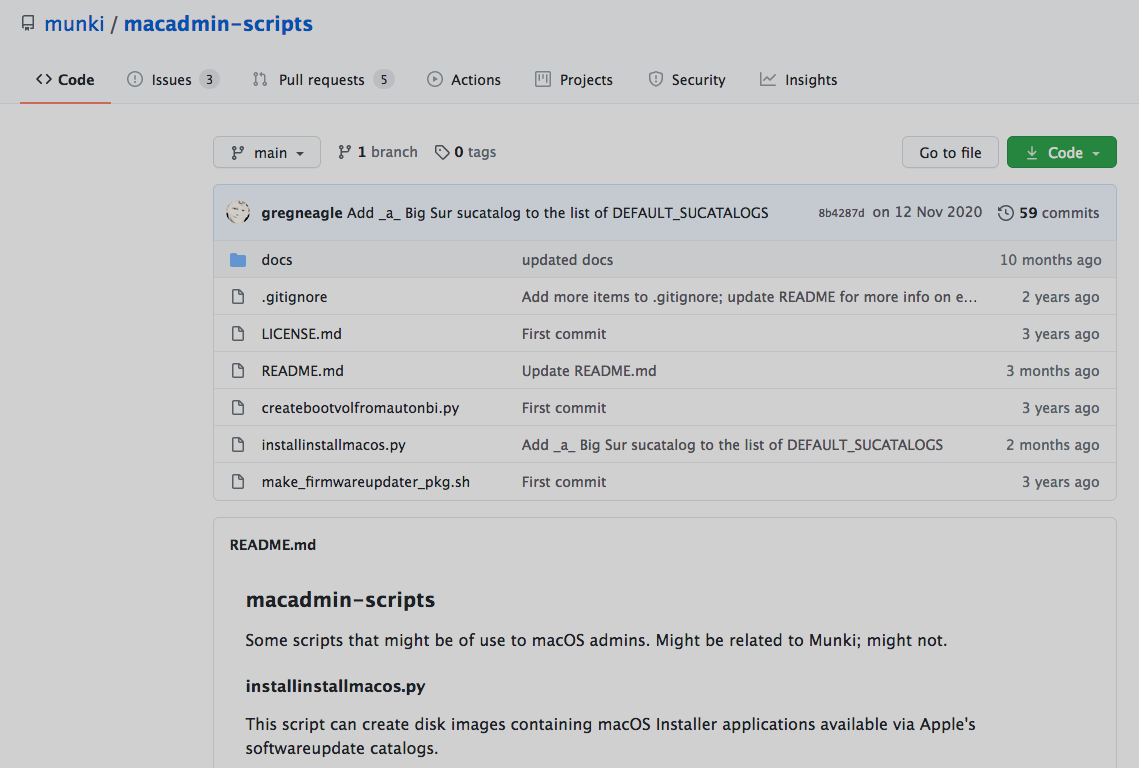The image size is (1139, 768).
Task: Expand the green Code download dropdown
Action: pyautogui.click(x=1061, y=153)
